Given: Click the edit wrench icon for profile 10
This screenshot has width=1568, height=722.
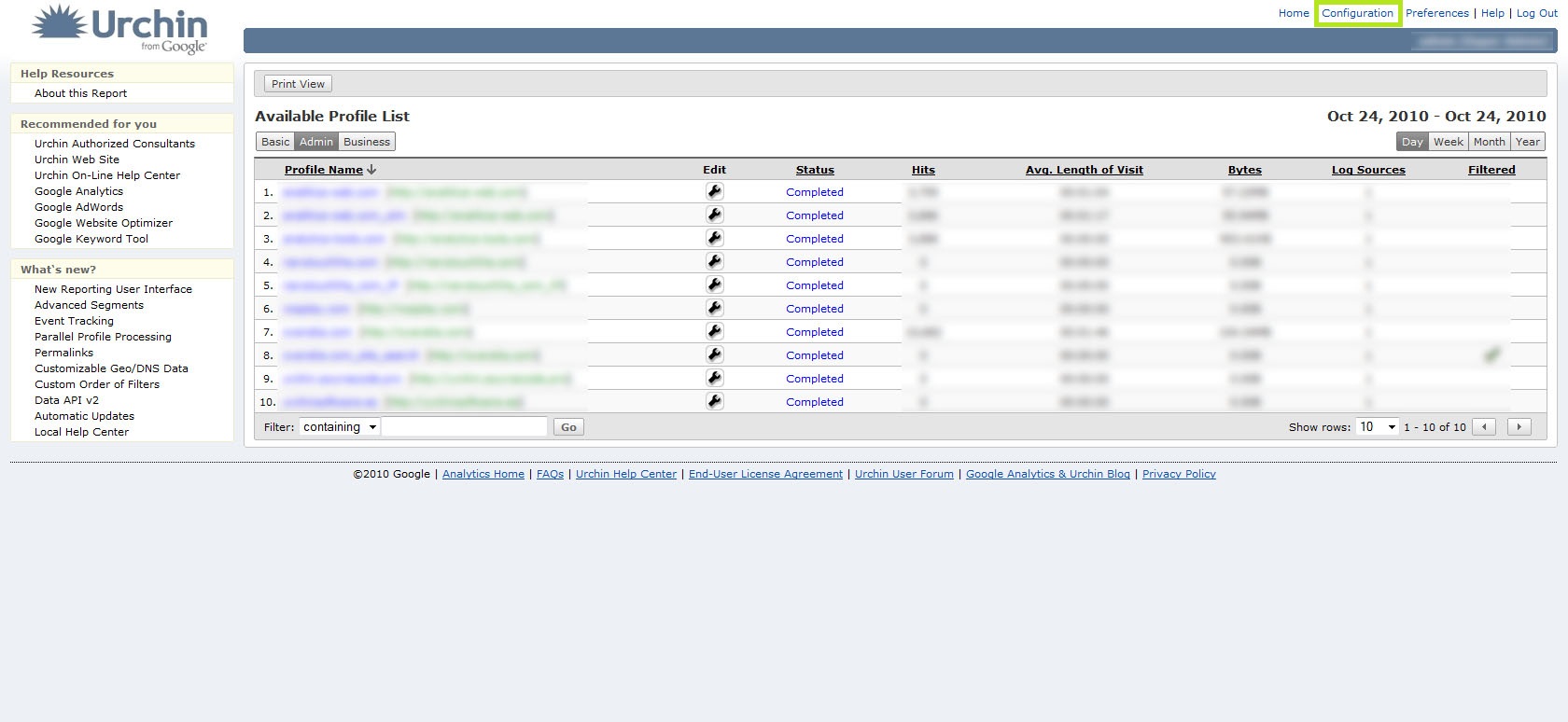Looking at the screenshot, I should 714,401.
